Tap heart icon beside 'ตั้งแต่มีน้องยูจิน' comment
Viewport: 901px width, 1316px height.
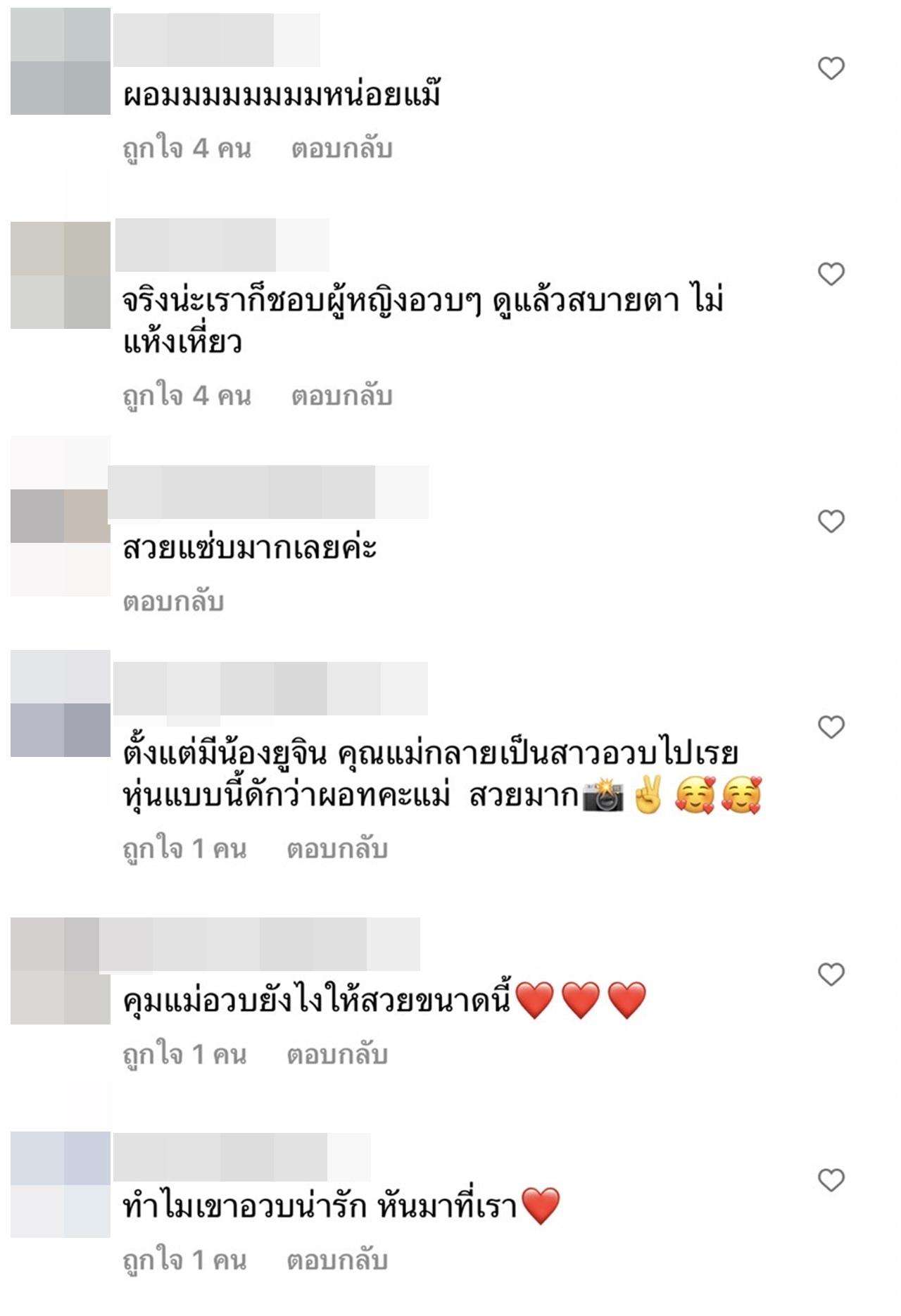(x=831, y=727)
